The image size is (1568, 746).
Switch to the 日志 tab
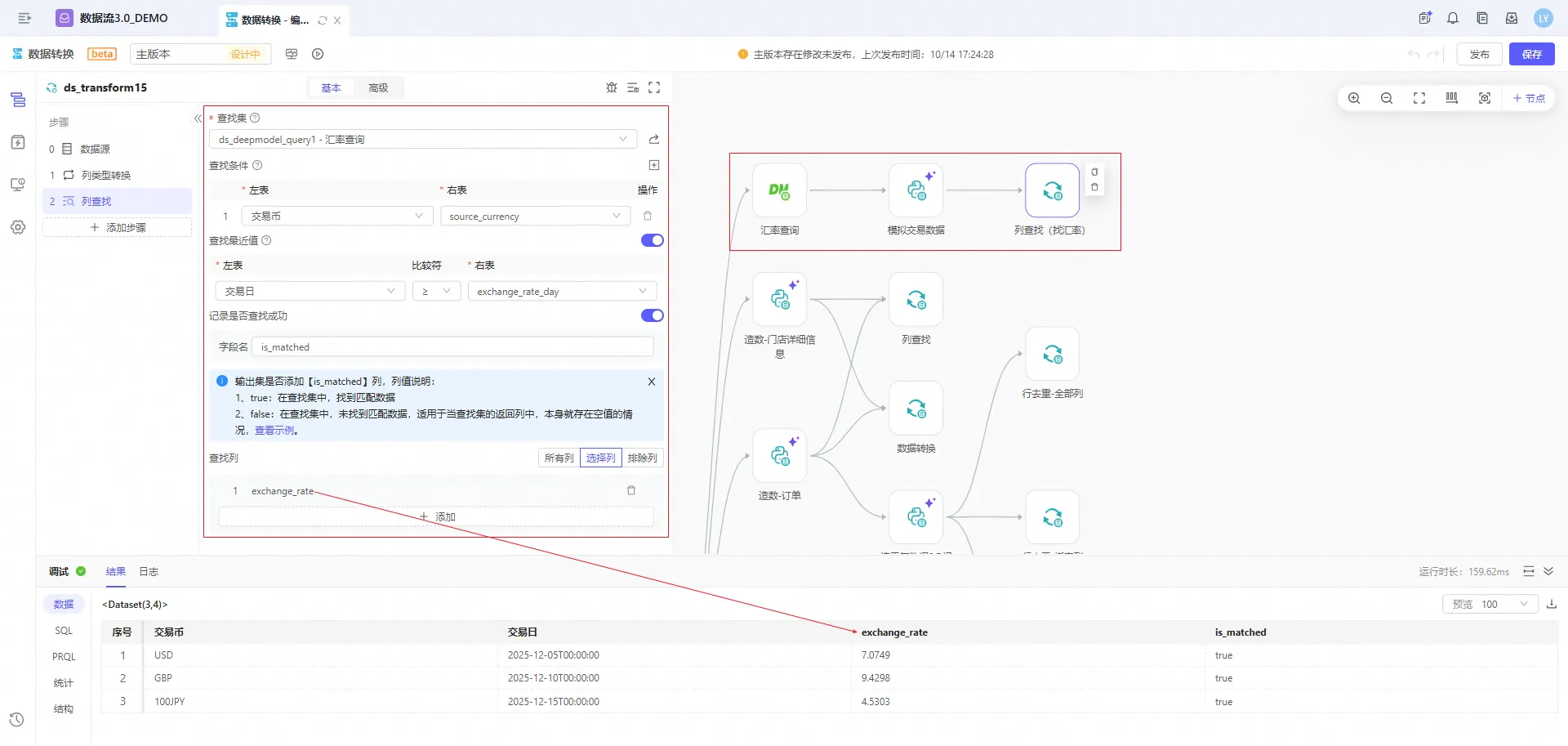coord(149,571)
